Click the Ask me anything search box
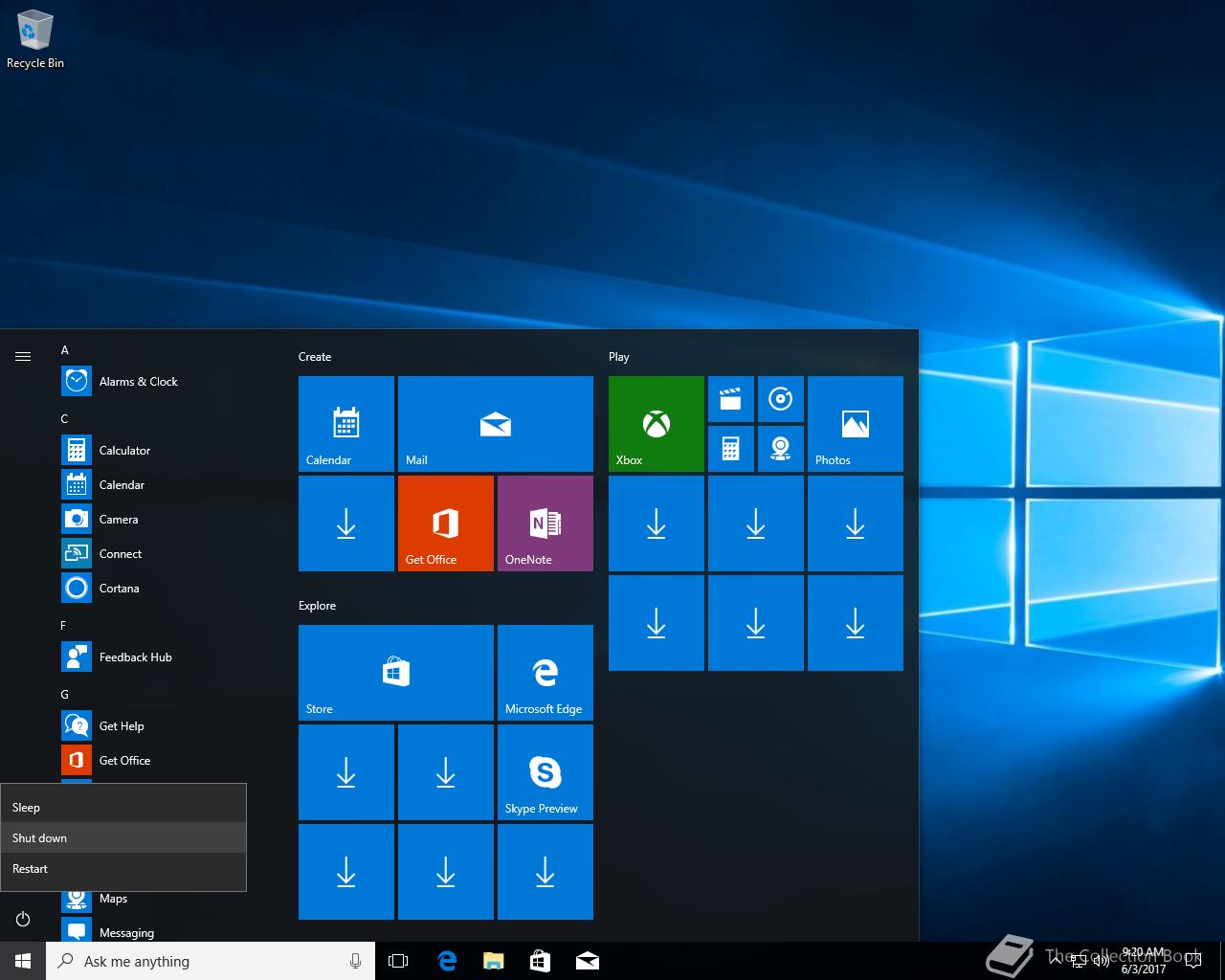1225x980 pixels. [x=211, y=961]
